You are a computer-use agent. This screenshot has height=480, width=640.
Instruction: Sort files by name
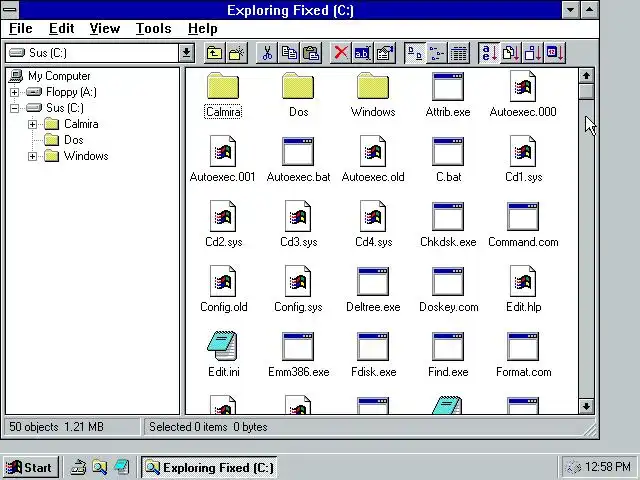click(489, 53)
